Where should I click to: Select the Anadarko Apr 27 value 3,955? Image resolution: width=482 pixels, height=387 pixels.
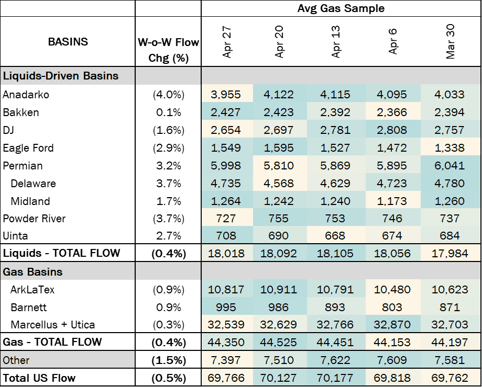[226, 94]
